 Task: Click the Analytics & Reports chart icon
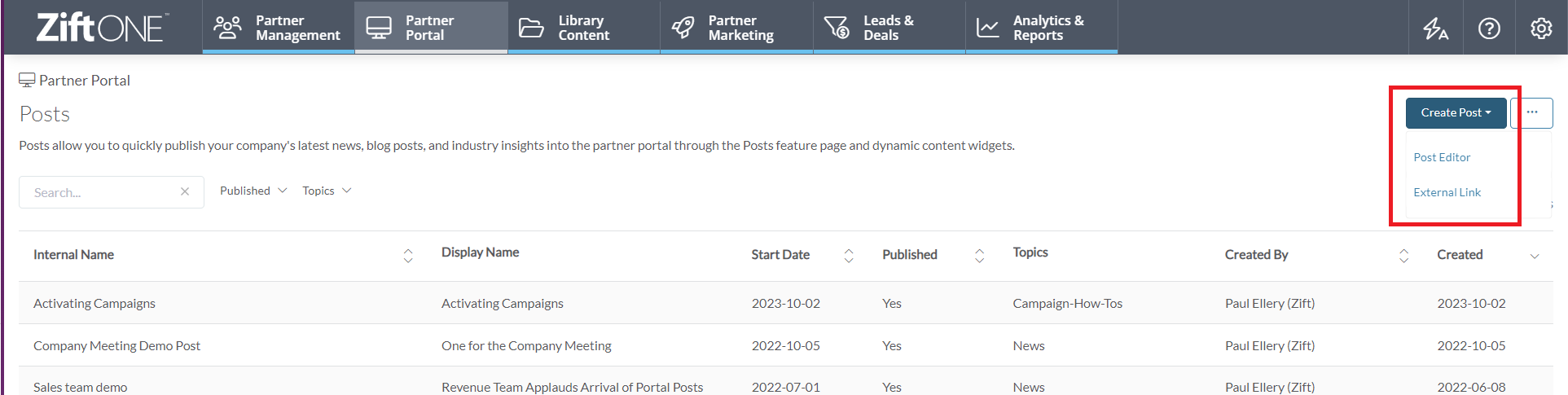(987, 28)
